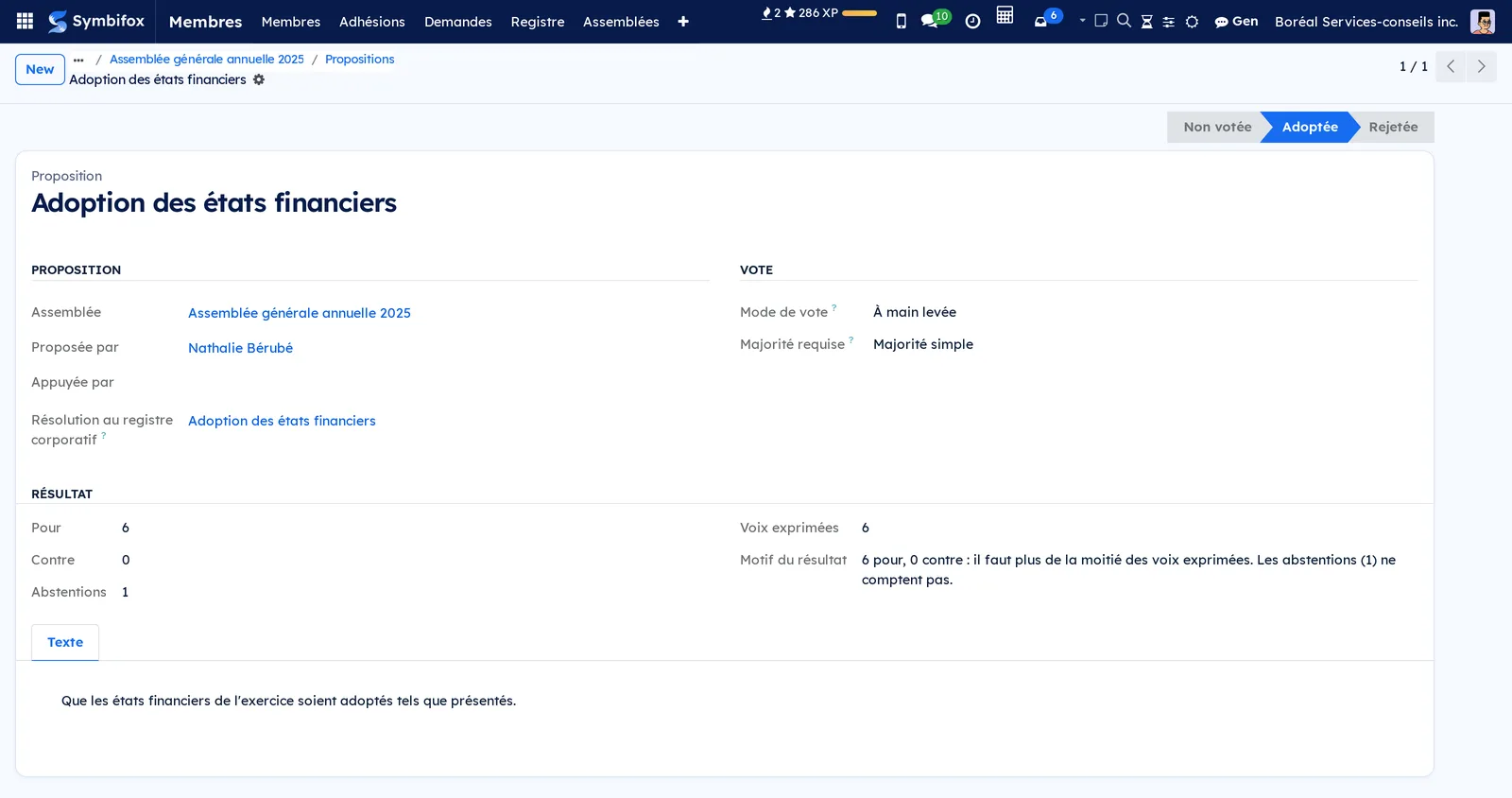Viewport: 1512px width, 798px height.
Task: Click the Symbifox logo
Action: (96, 21)
